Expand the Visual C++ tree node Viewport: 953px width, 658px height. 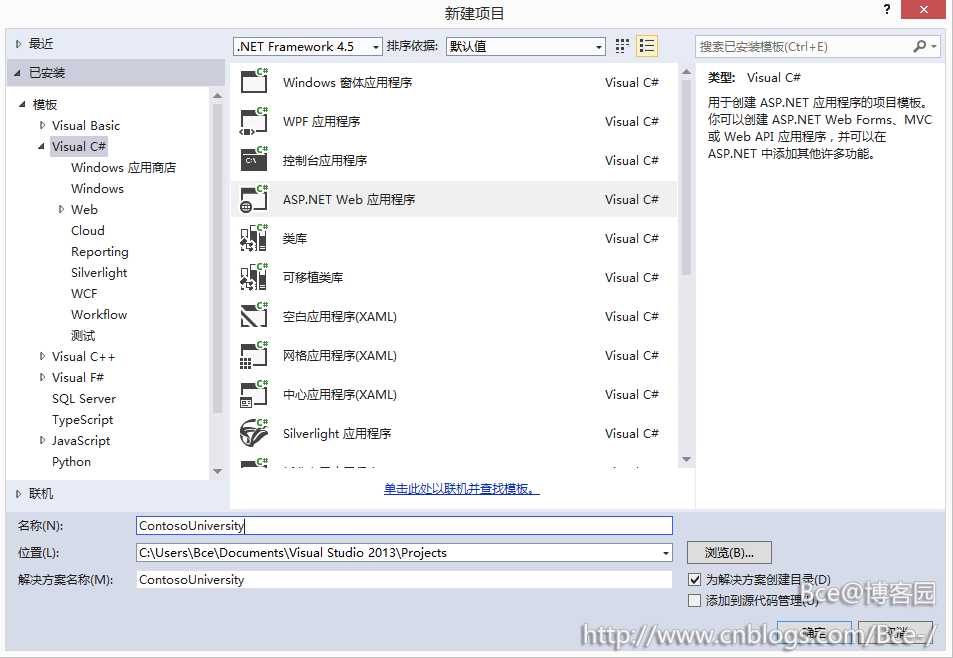(x=42, y=356)
